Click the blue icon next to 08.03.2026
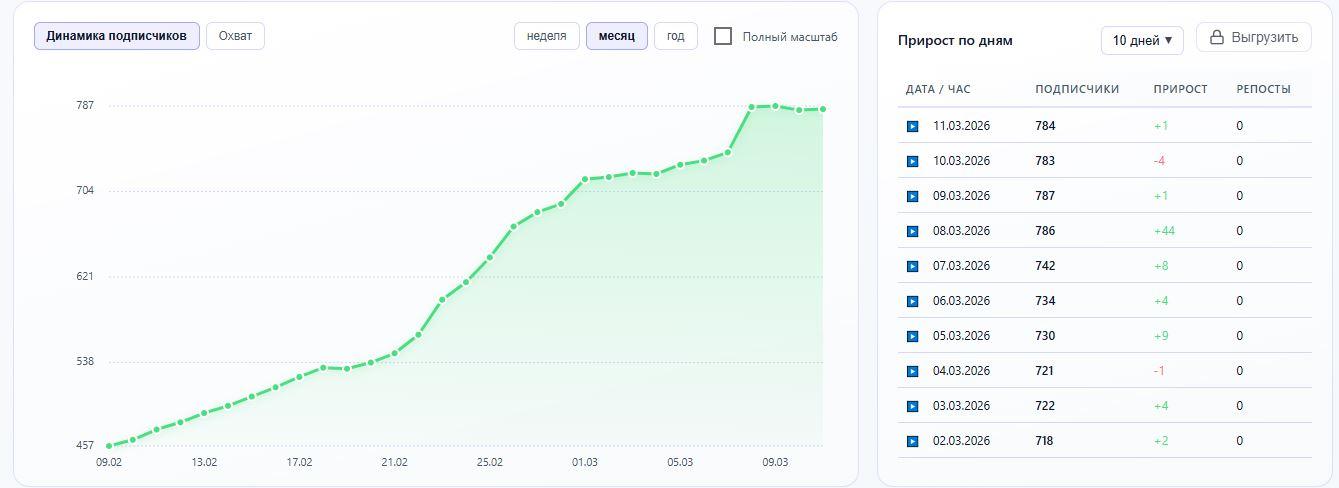 click(912, 231)
